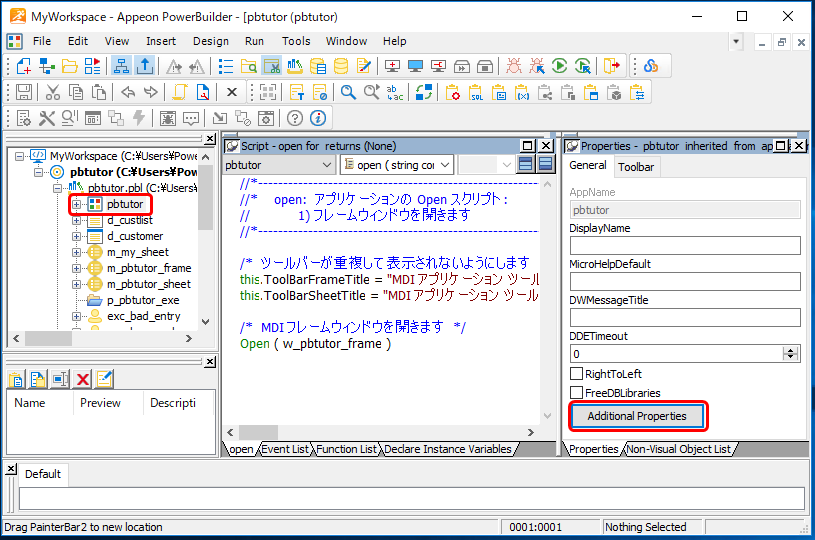This screenshot has width=815, height=540.
Task: Open the Non-Visual Object List tab
Action: [x=678, y=449]
